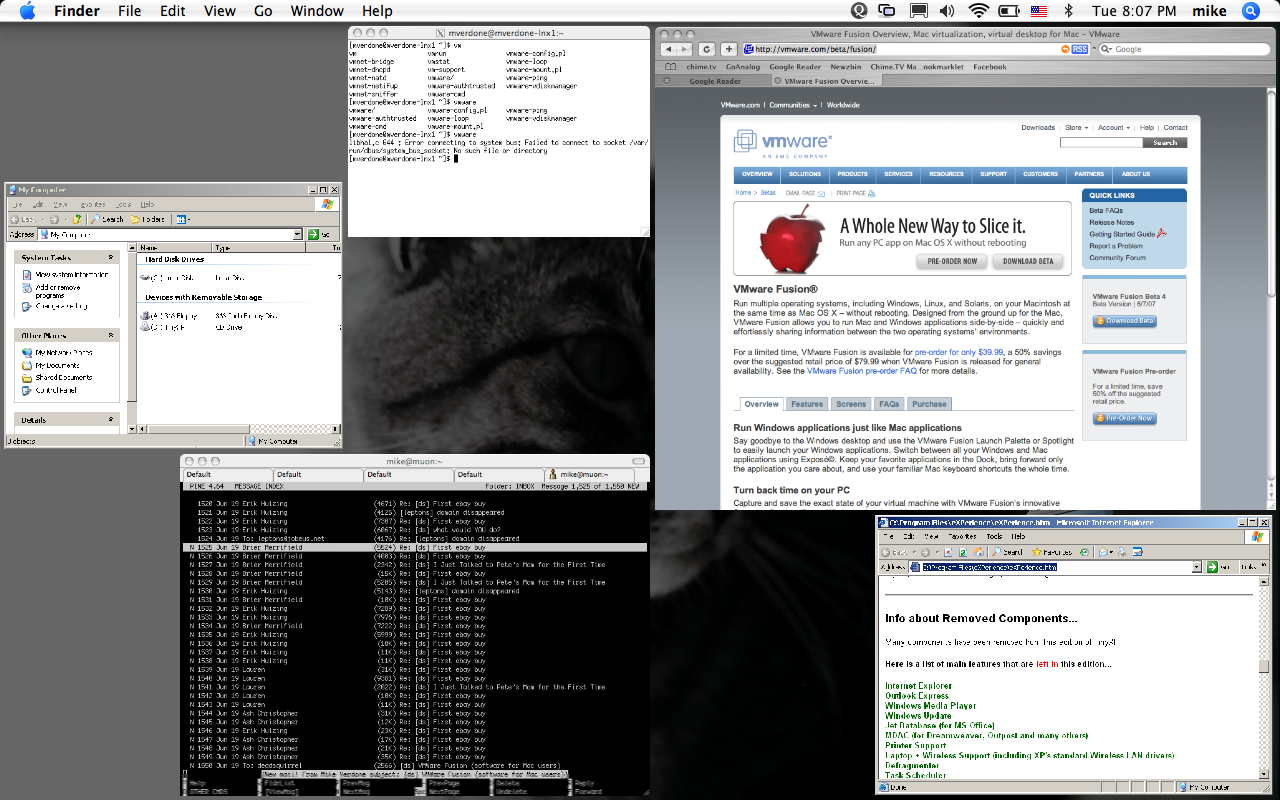Click the Release Notes quick link
1280x800 pixels.
pyautogui.click(x=1111, y=222)
